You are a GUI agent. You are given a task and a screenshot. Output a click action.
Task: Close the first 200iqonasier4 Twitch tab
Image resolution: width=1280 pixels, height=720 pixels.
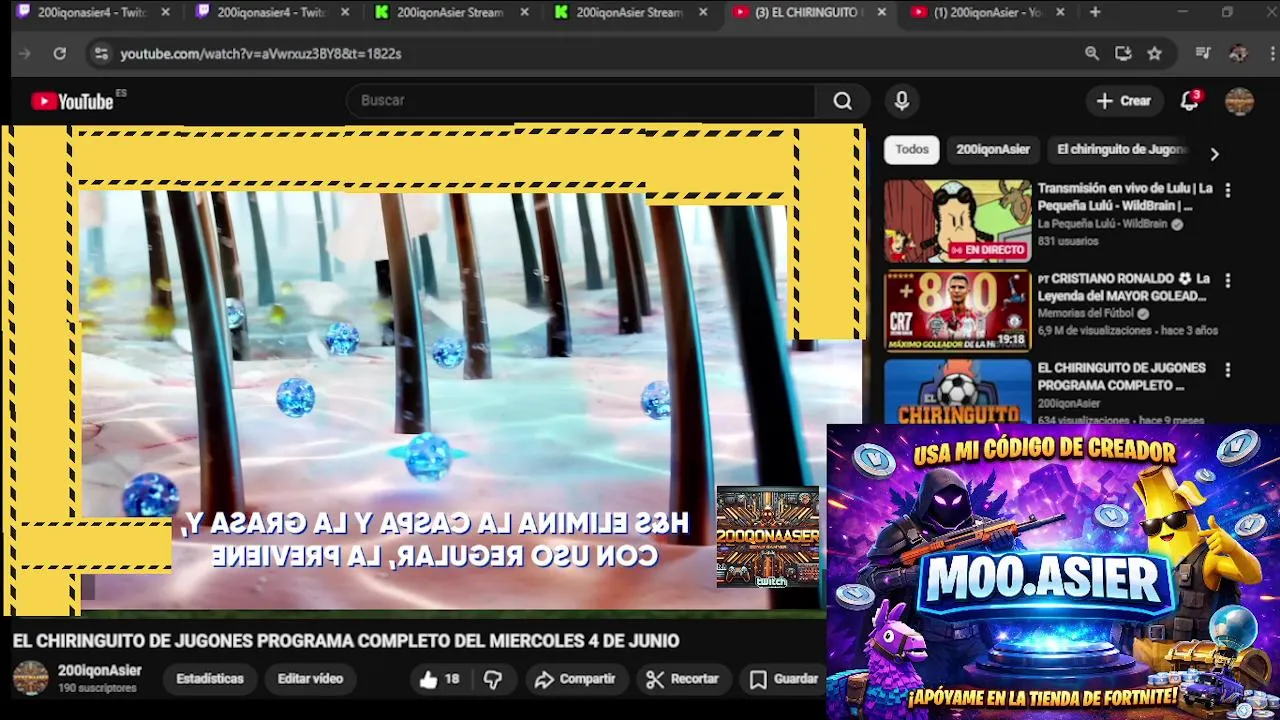165,12
